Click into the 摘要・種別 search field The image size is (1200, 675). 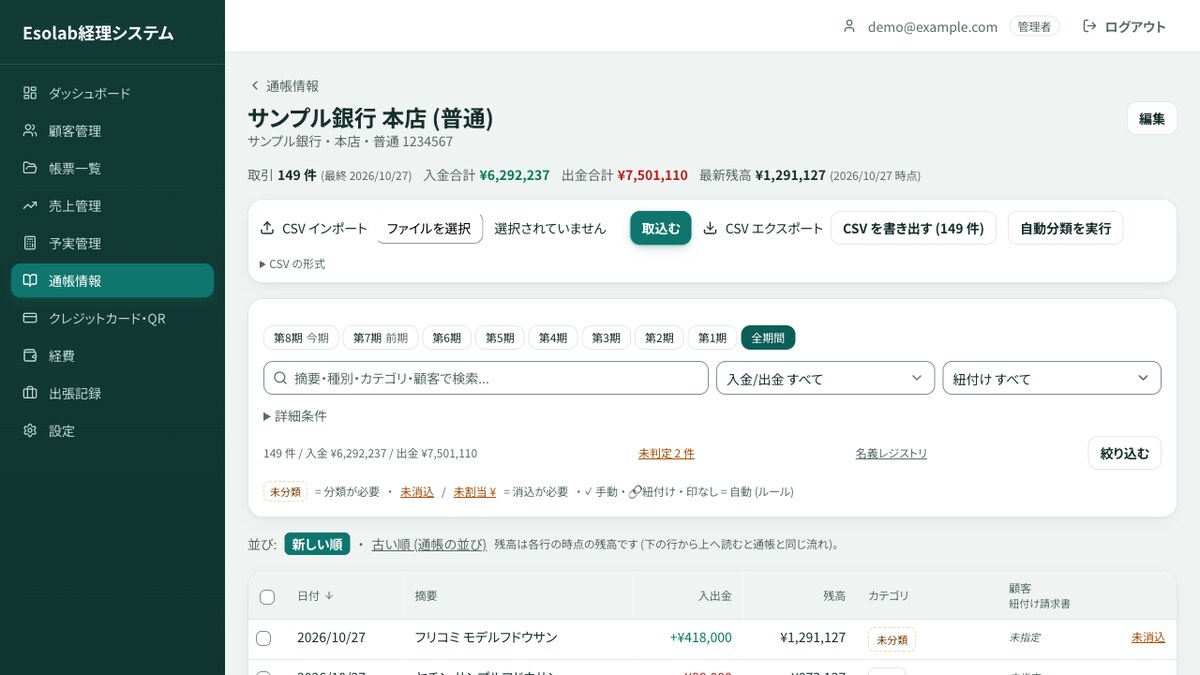[486, 378]
